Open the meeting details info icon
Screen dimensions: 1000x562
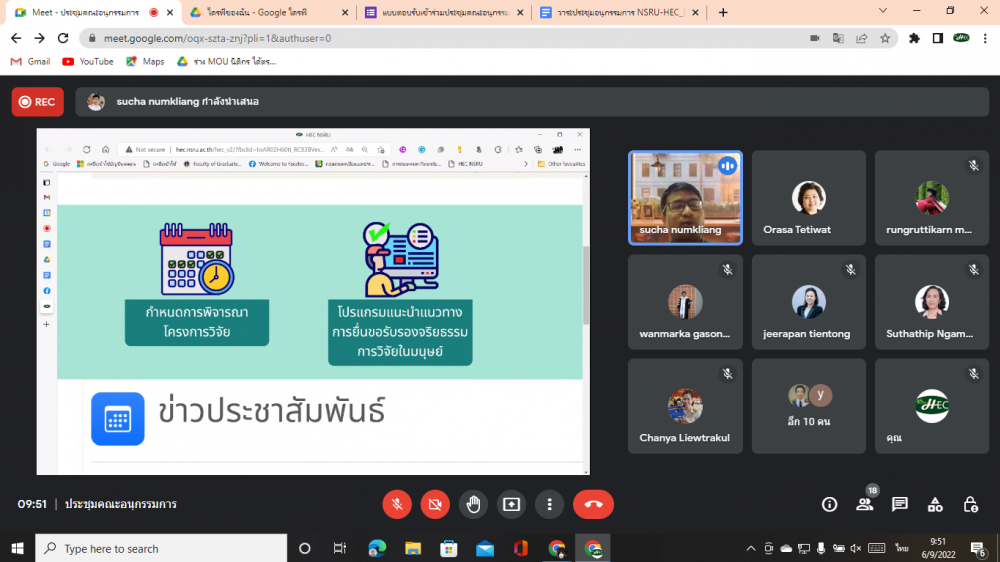[829, 504]
